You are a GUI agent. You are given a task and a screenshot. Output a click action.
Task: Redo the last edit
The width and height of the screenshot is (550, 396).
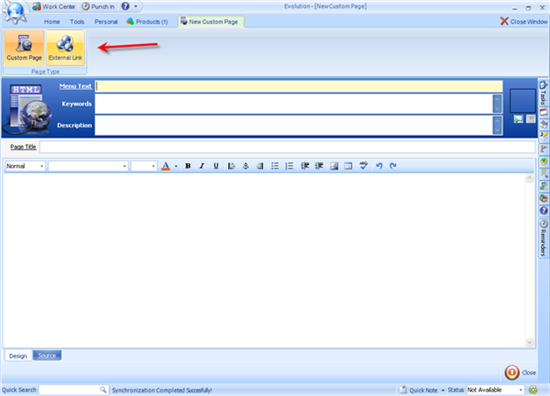tap(393, 166)
